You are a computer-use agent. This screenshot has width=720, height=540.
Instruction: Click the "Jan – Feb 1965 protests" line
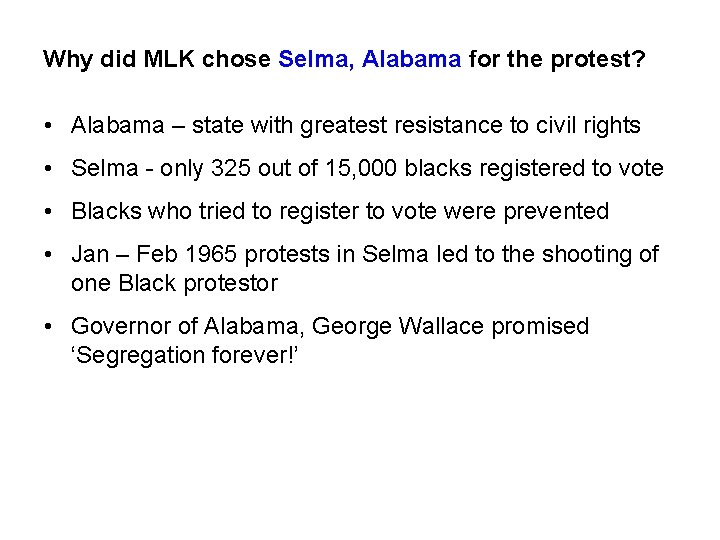point(365,254)
